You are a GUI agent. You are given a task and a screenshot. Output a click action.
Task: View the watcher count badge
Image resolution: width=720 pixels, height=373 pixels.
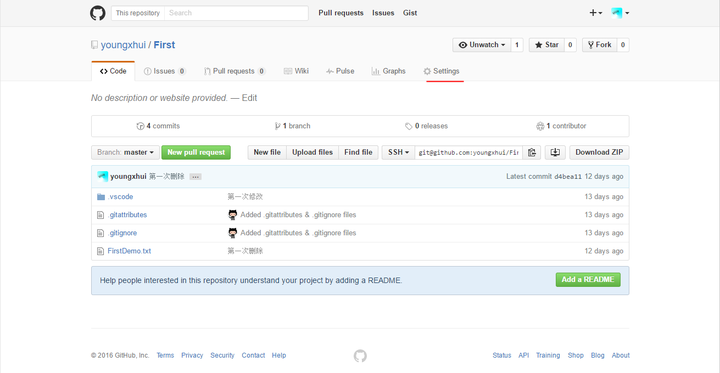[517, 45]
